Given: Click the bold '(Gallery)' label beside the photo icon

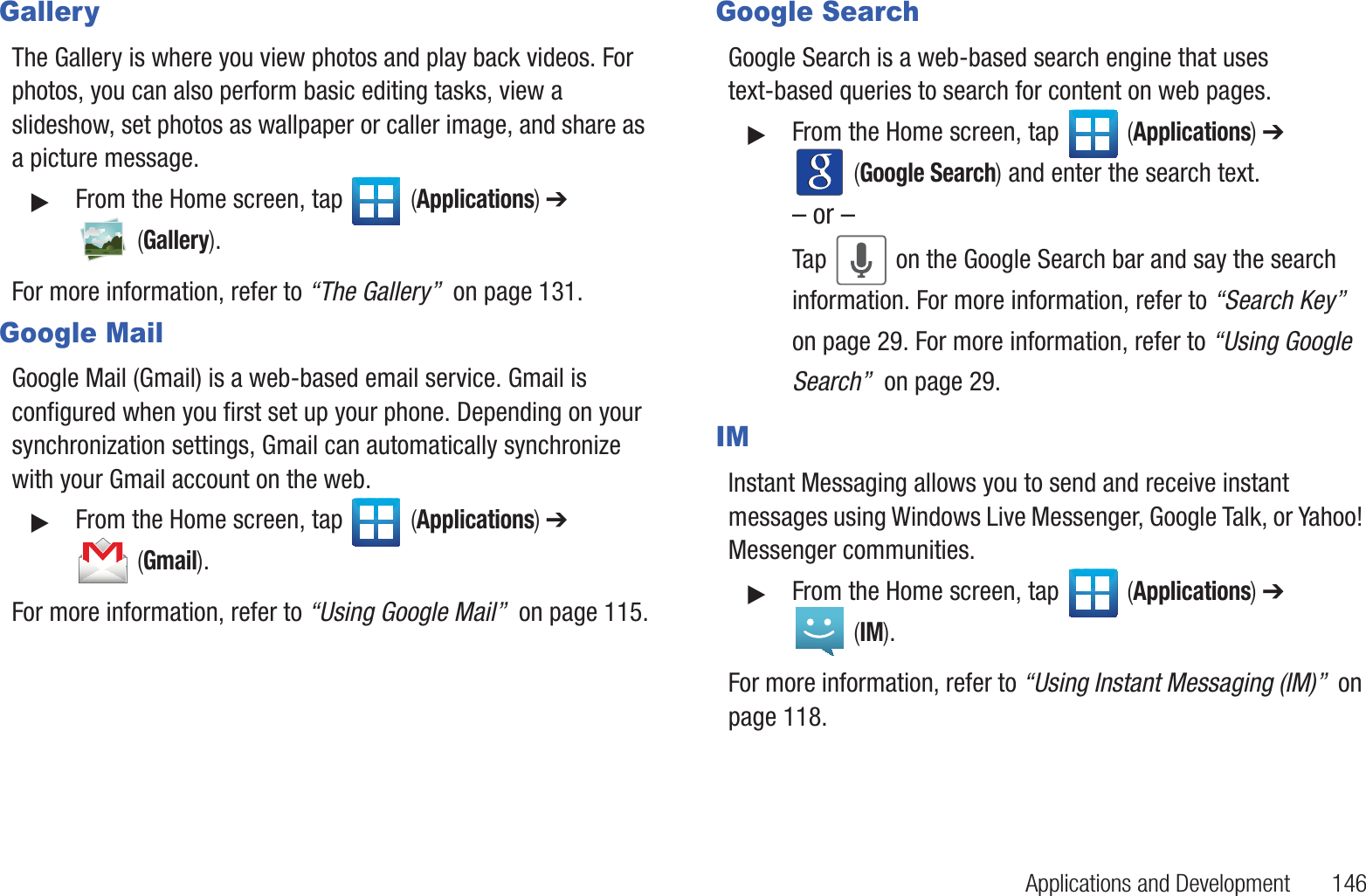Looking at the screenshot, I should pyautogui.click(x=178, y=241).
